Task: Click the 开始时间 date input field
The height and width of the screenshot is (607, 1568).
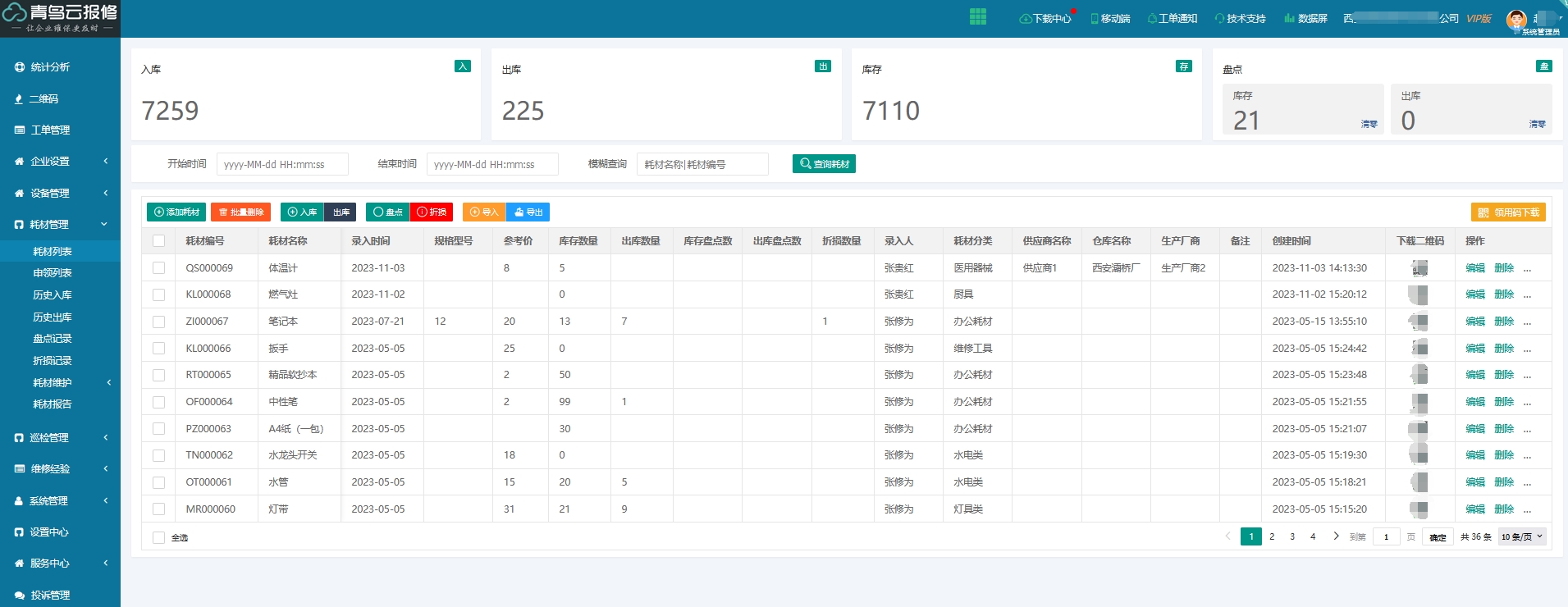Action: click(x=282, y=165)
